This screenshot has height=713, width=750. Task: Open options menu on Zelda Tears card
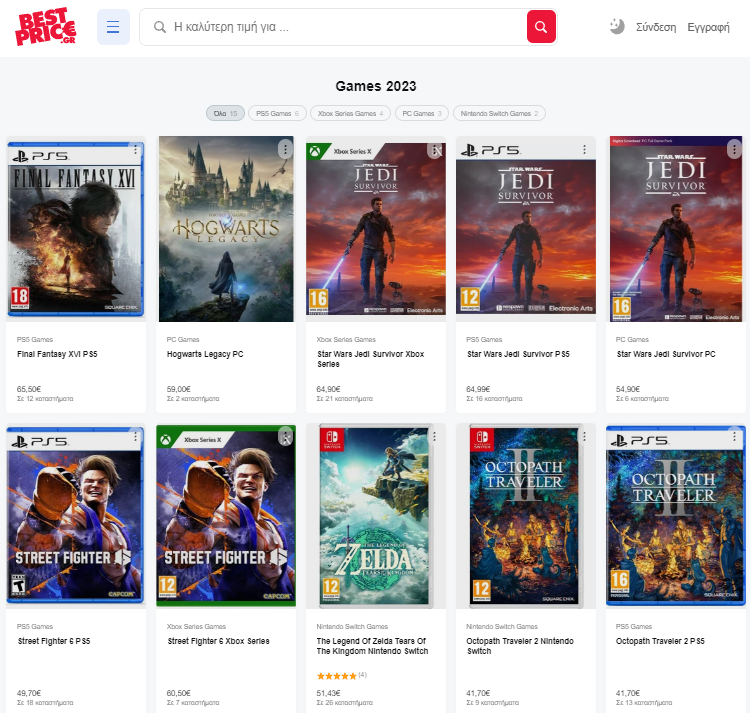point(434,436)
